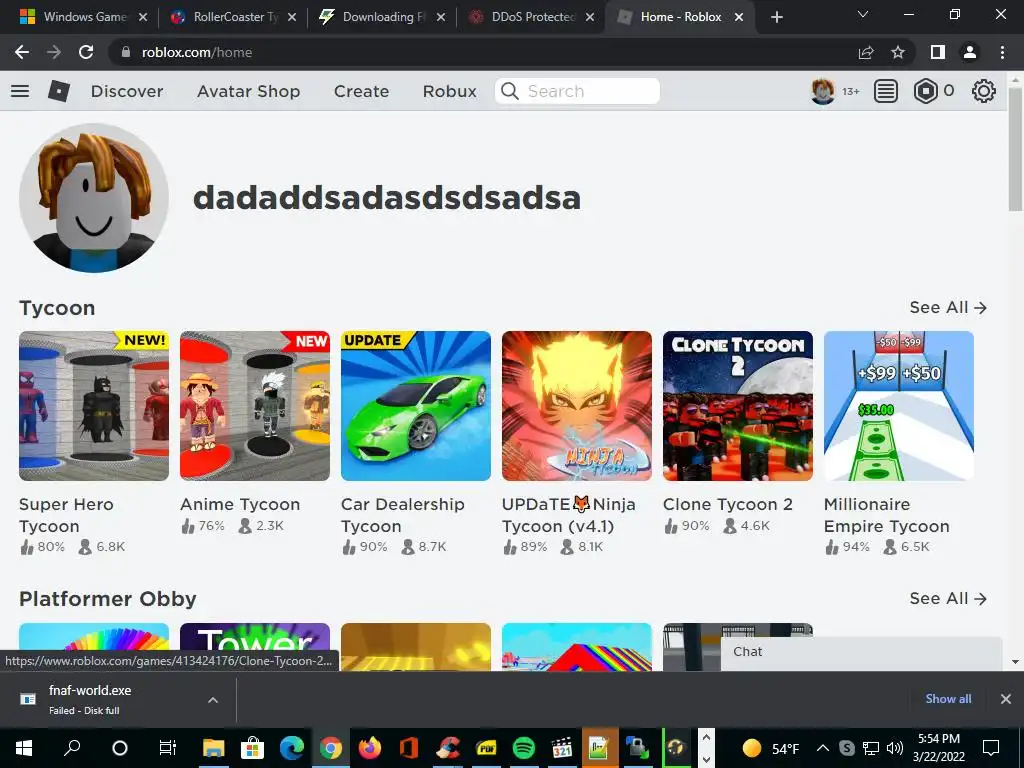Open Super Hero Tycoon game thumbnail
The width and height of the screenshot is (1024, 768).
[x=94, y=406]
